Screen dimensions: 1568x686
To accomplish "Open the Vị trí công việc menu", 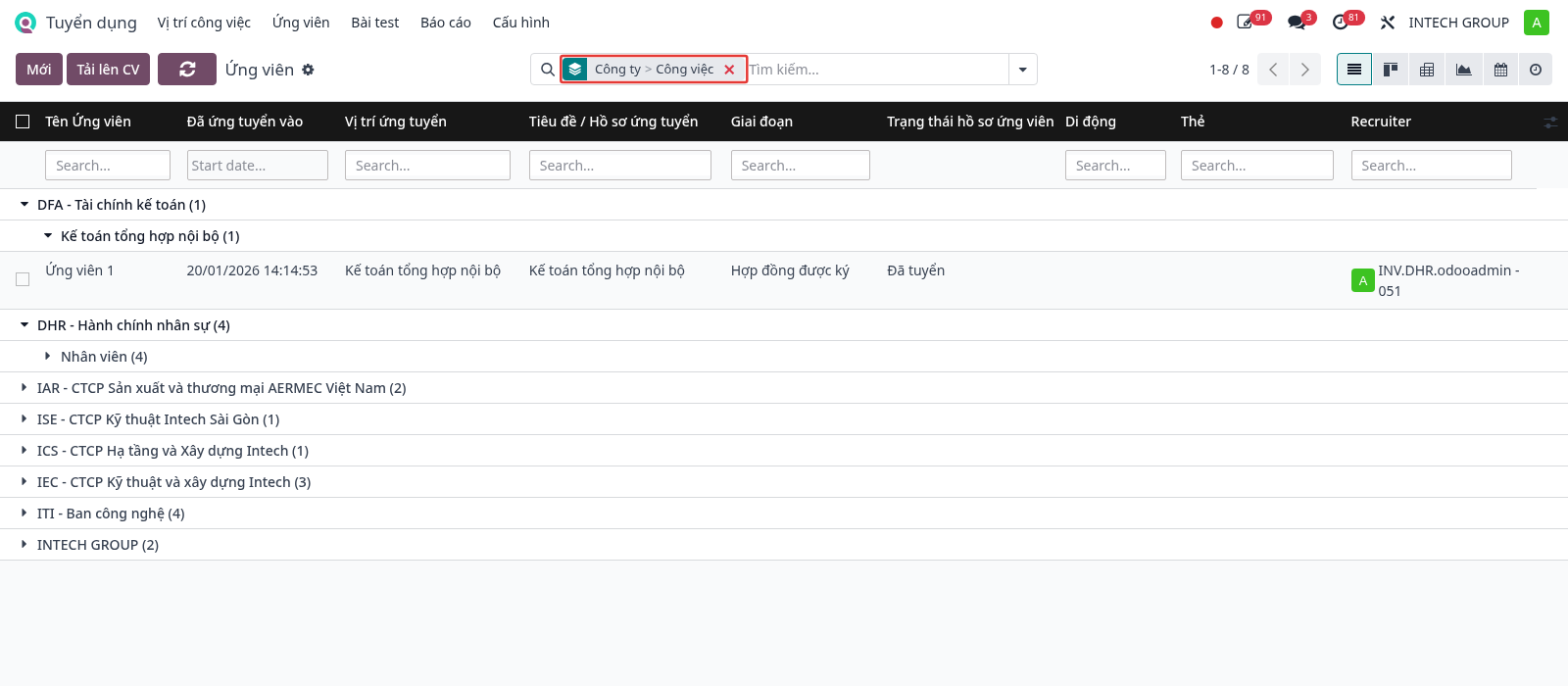I will (x=204, y=23).
